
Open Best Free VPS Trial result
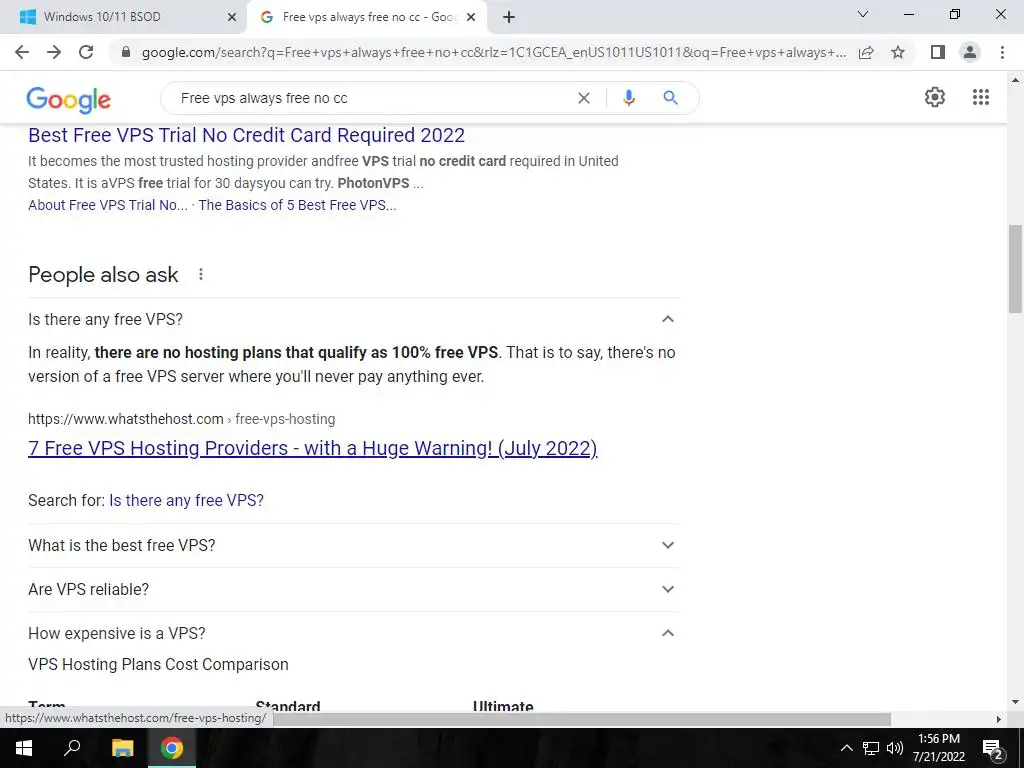[246, 135]
